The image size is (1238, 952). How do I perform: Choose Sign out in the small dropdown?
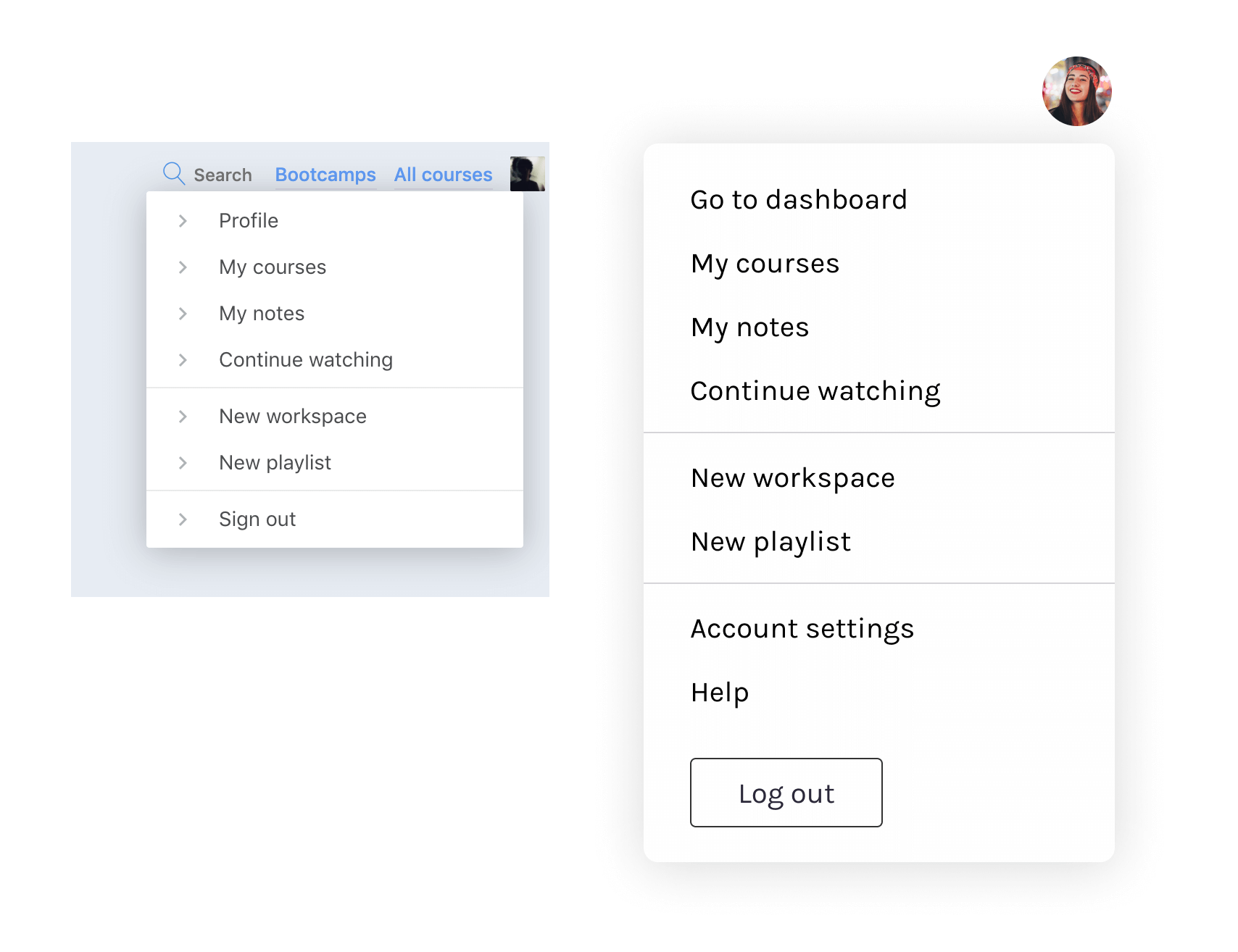257,519
